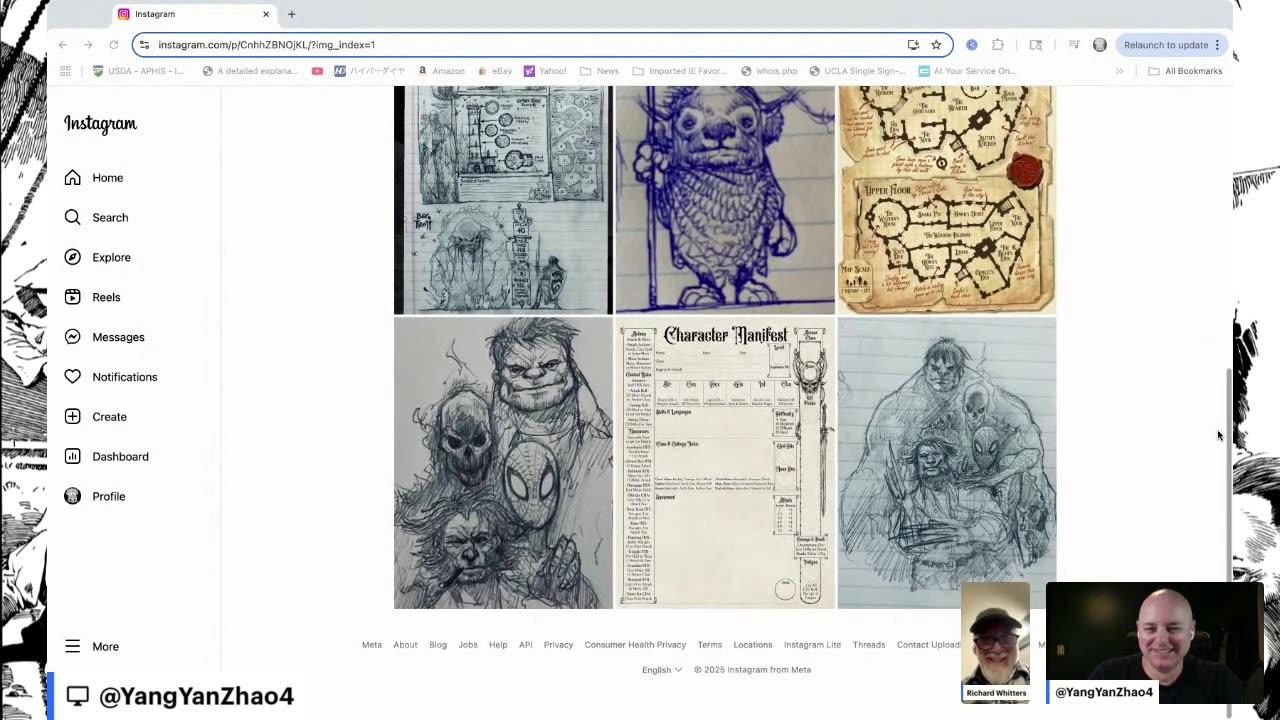The width and height of the screenshot is (1280, 720).
Task: Open the A detailed explana... bookmark
Action: (x=250, y=71)
